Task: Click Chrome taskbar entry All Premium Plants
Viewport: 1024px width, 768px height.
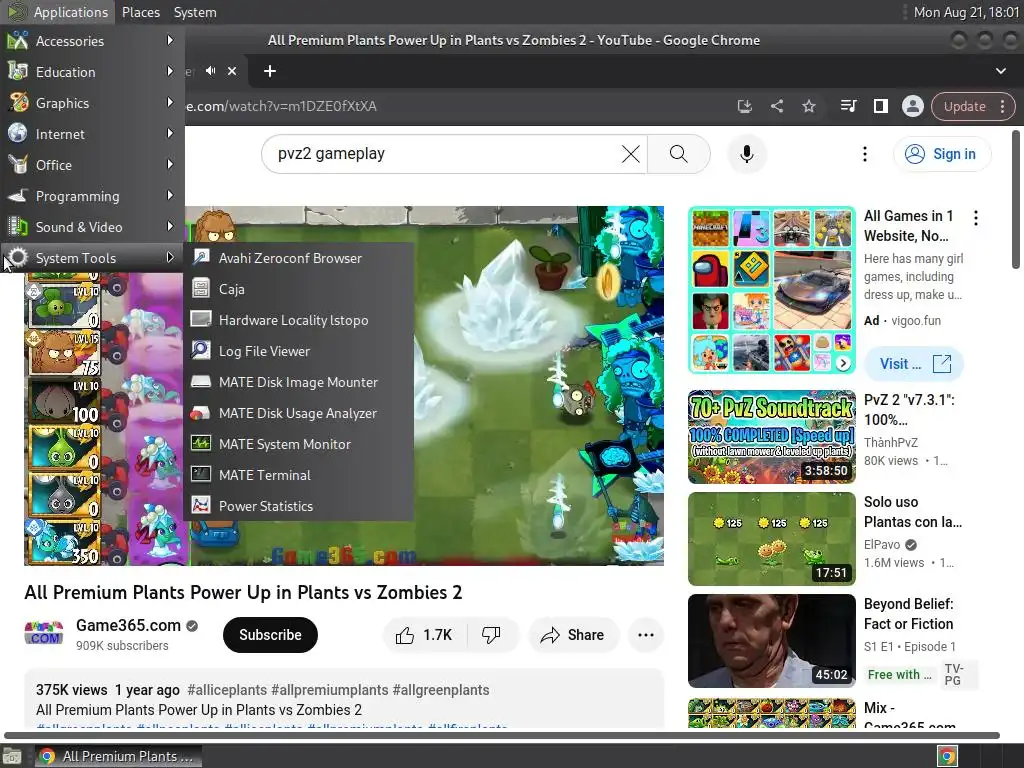Action: [118, 756]
